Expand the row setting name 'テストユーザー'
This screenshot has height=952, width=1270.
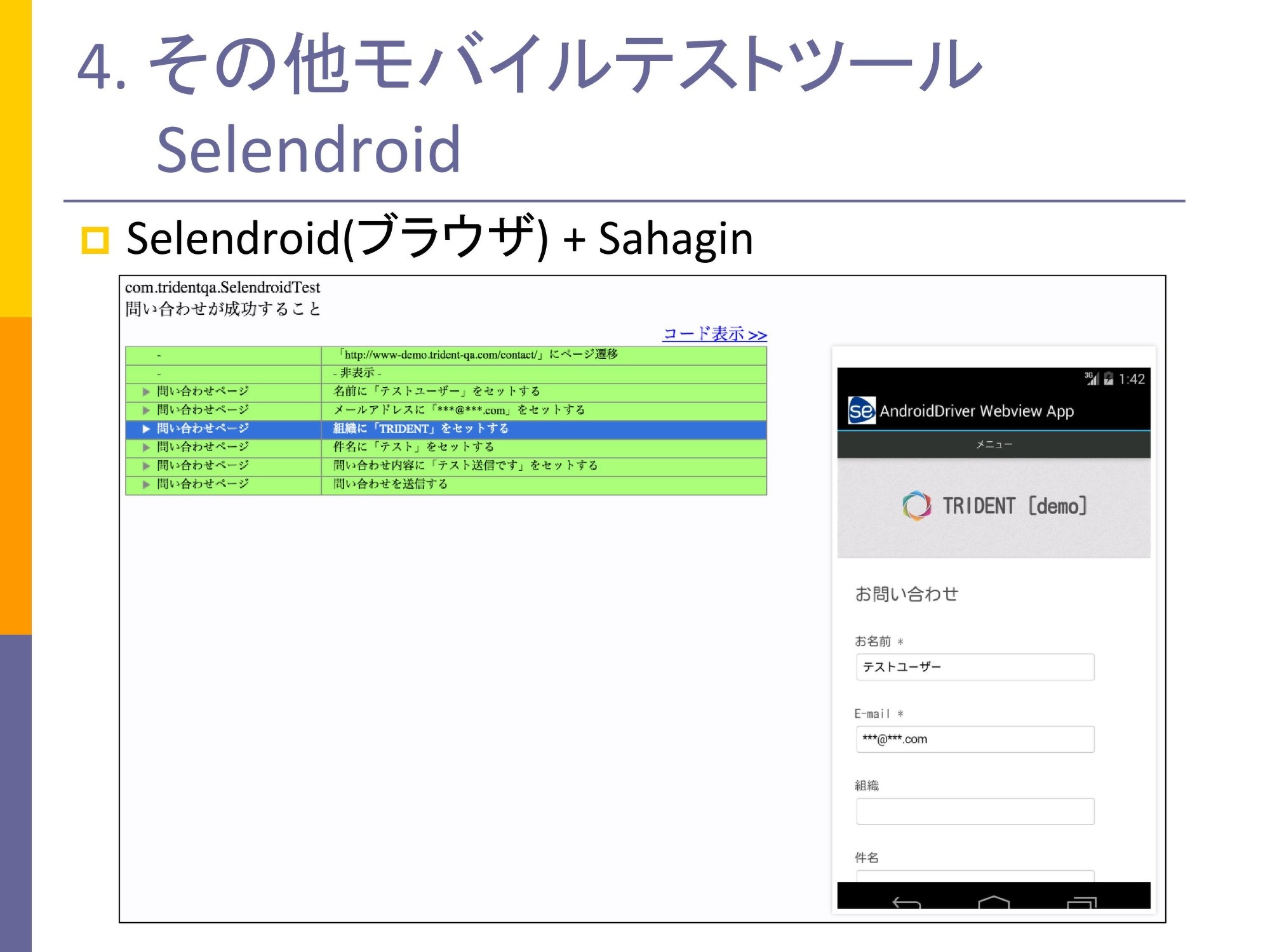point(146,392)
